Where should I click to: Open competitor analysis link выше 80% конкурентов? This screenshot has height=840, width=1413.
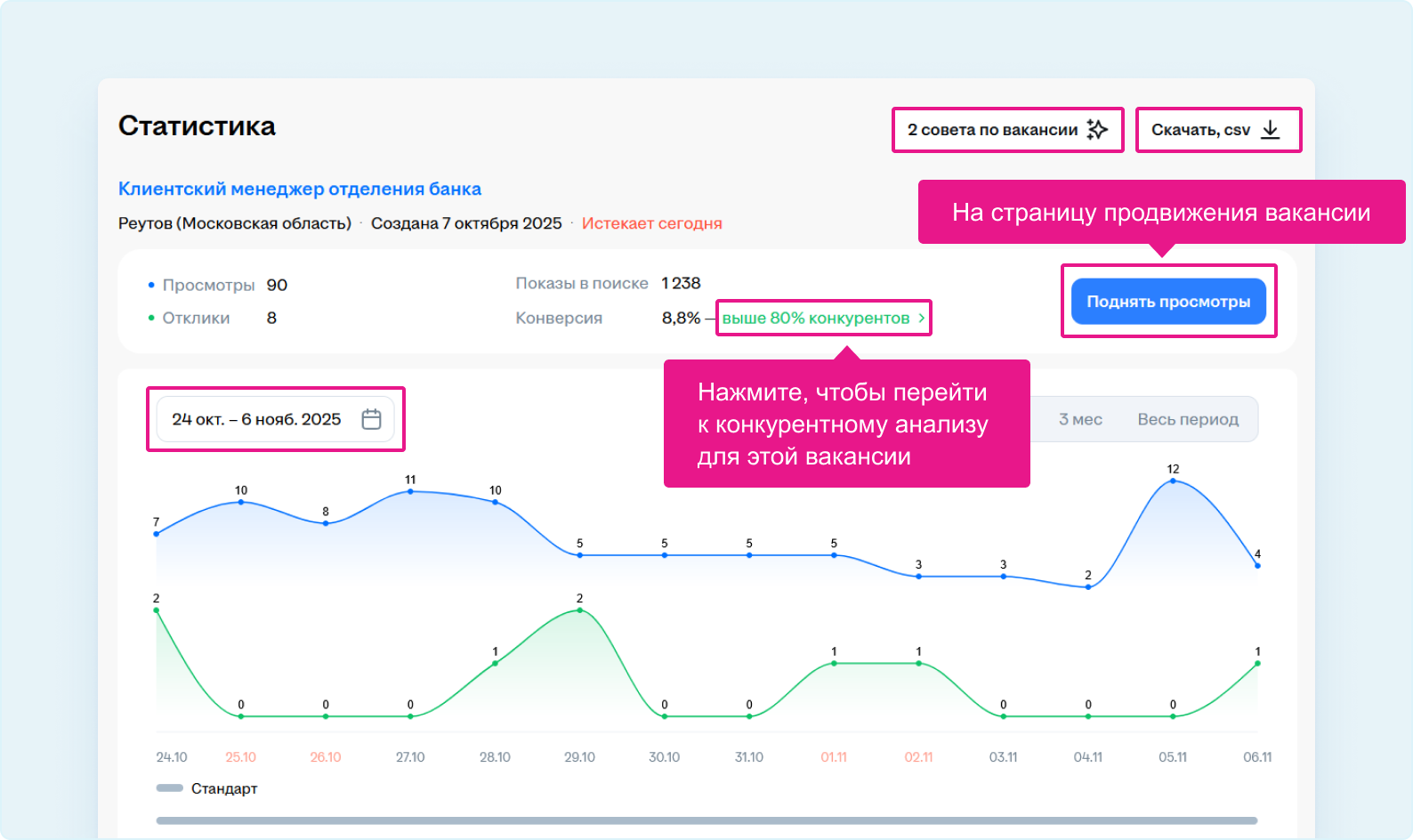(x=815, y=318)
